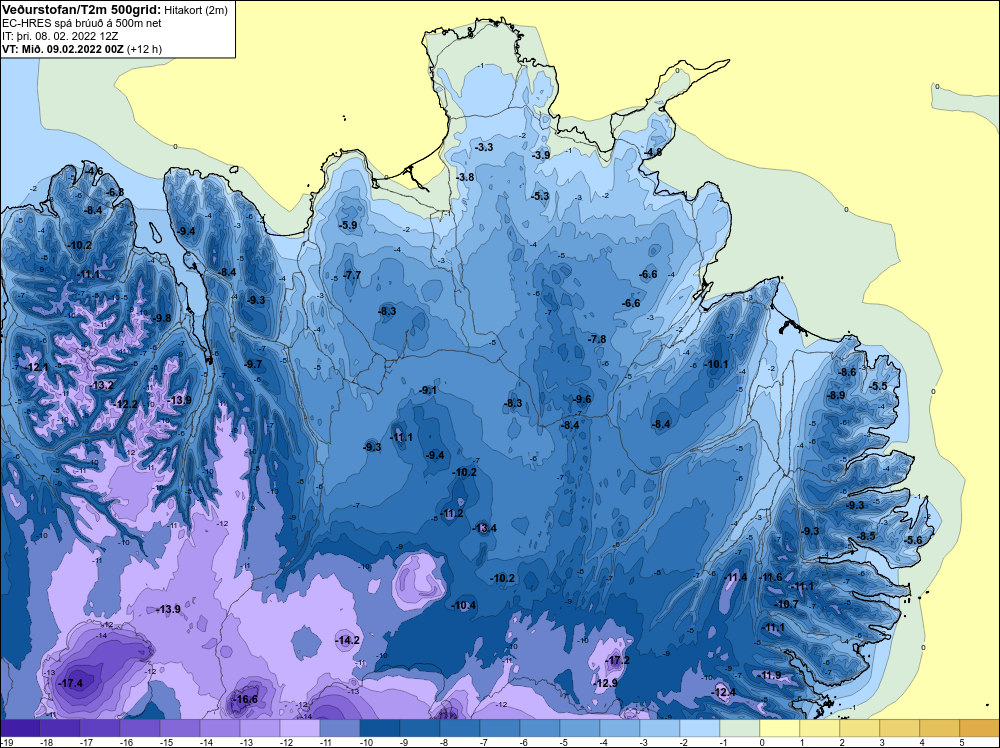Screen dimensions: 1000x748
Task: Click valid time VT: Mið. 09.02.2022 00Z
Action: tap(63, 48)
